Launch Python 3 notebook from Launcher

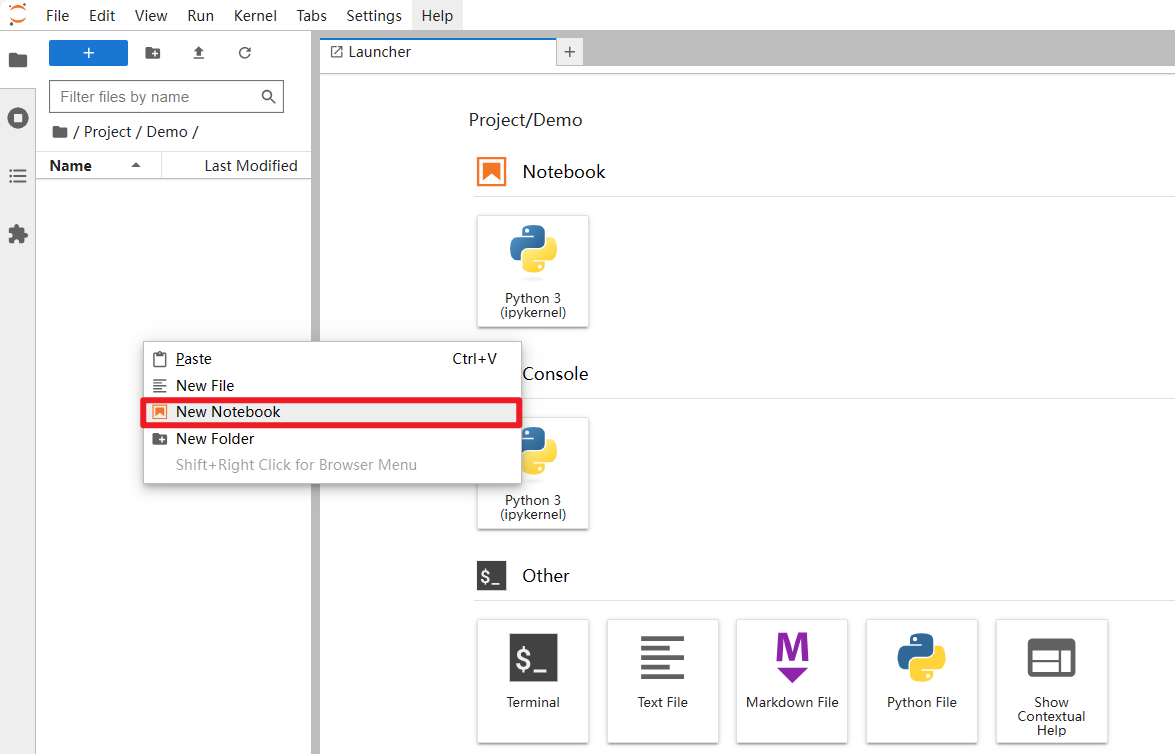(x=533, y=270)
